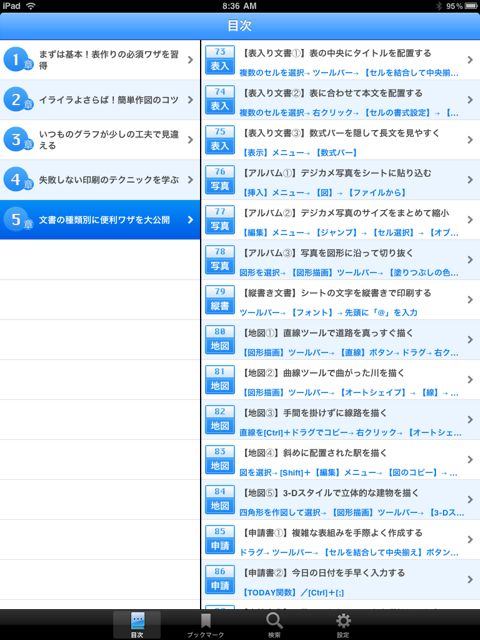Screen dimensions: 480x640
Task: Expand chapter 4 印刷のテクニック chevron
Action: point(190,180)
